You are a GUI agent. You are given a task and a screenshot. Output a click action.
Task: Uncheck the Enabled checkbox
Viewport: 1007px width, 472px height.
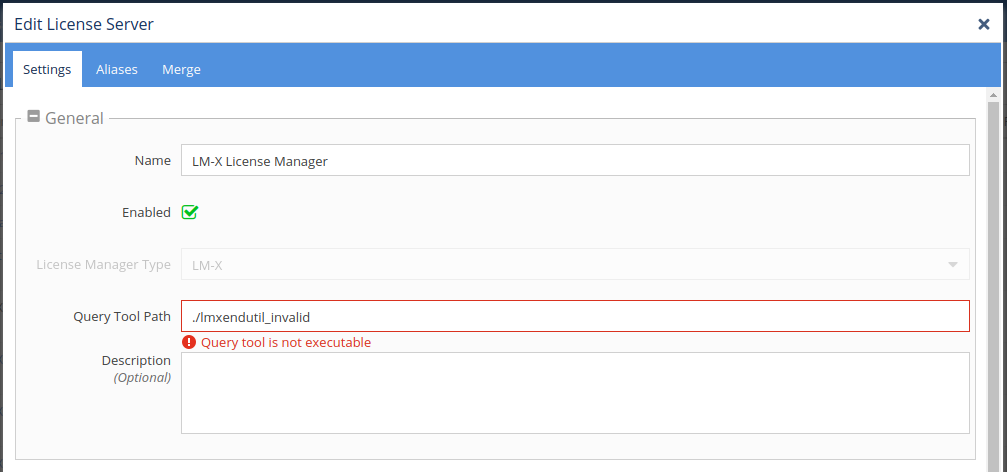click(x=189, y=212)
